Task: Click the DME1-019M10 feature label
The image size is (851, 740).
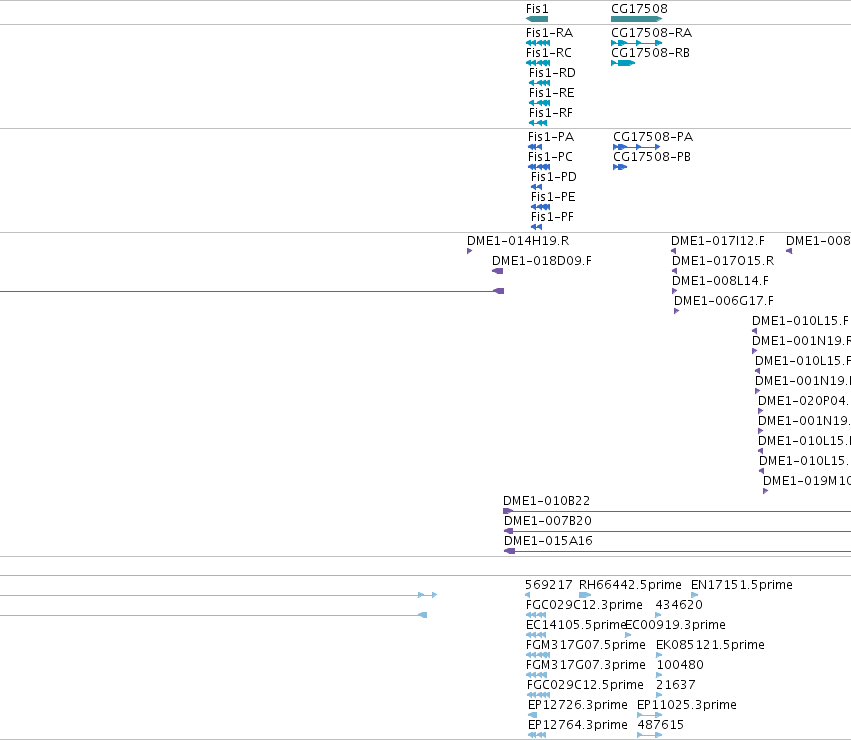Action: 806,481
